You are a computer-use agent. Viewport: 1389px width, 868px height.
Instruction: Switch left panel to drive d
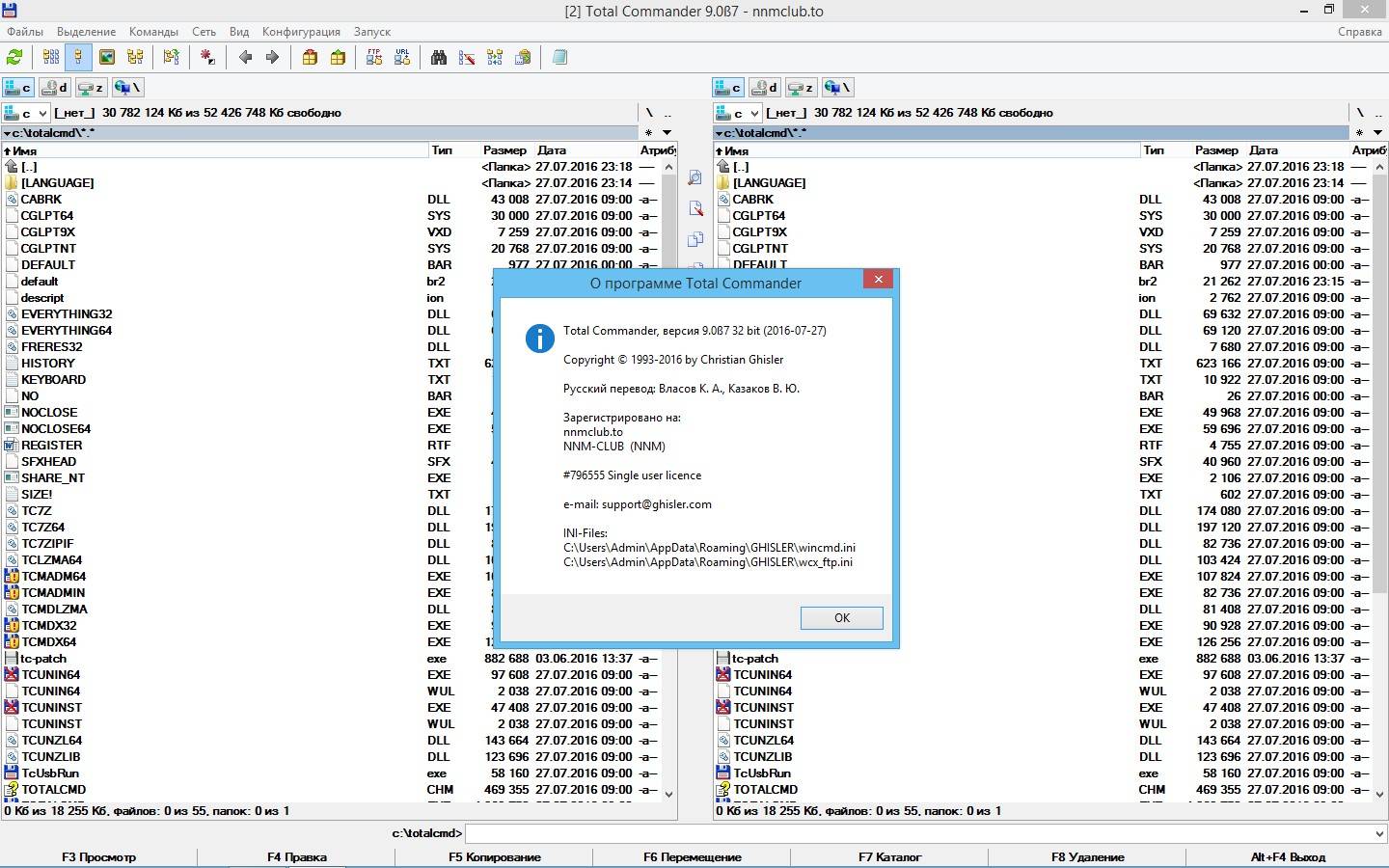tap(54, 88)
